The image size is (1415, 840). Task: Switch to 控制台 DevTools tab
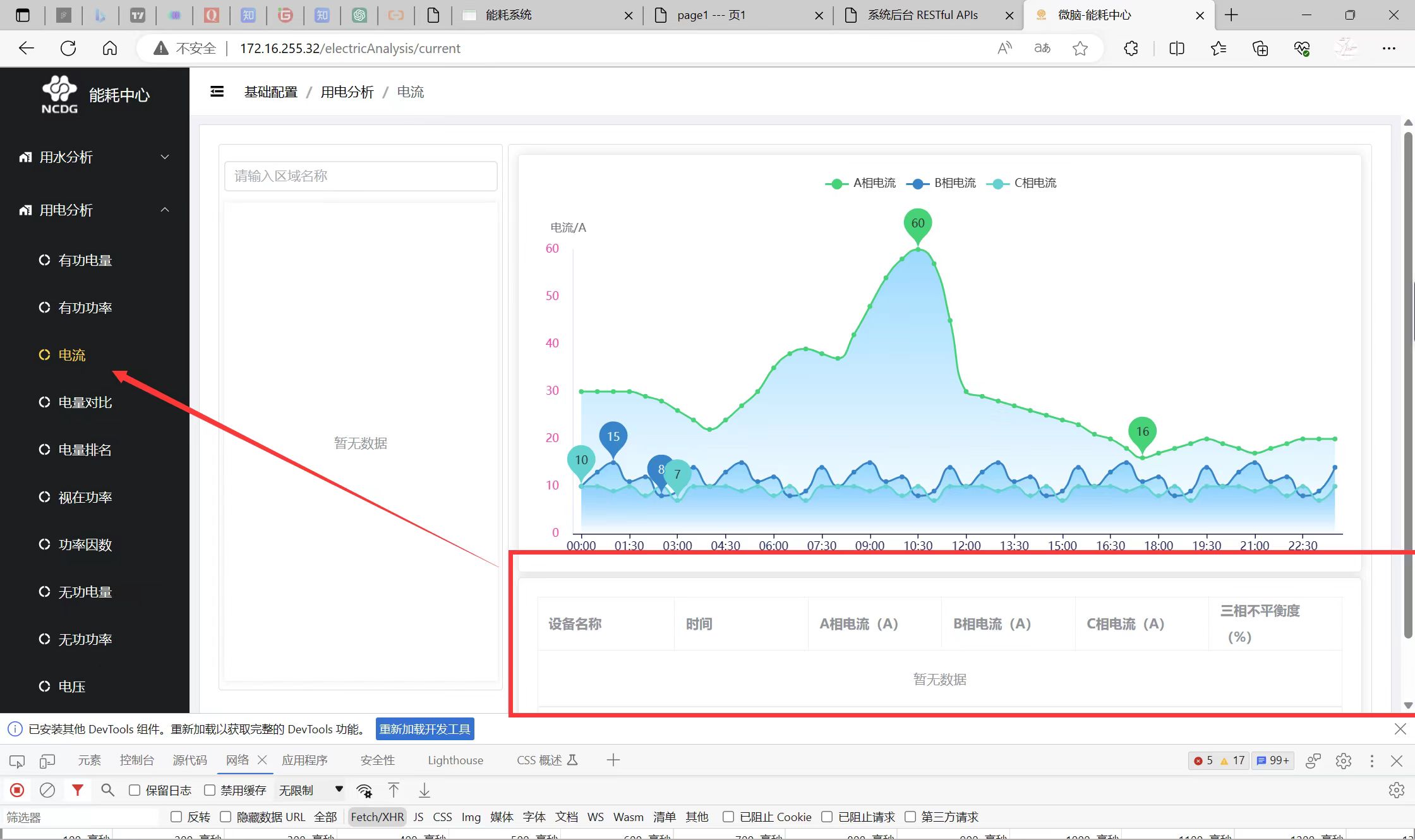(x=136, y=760)
